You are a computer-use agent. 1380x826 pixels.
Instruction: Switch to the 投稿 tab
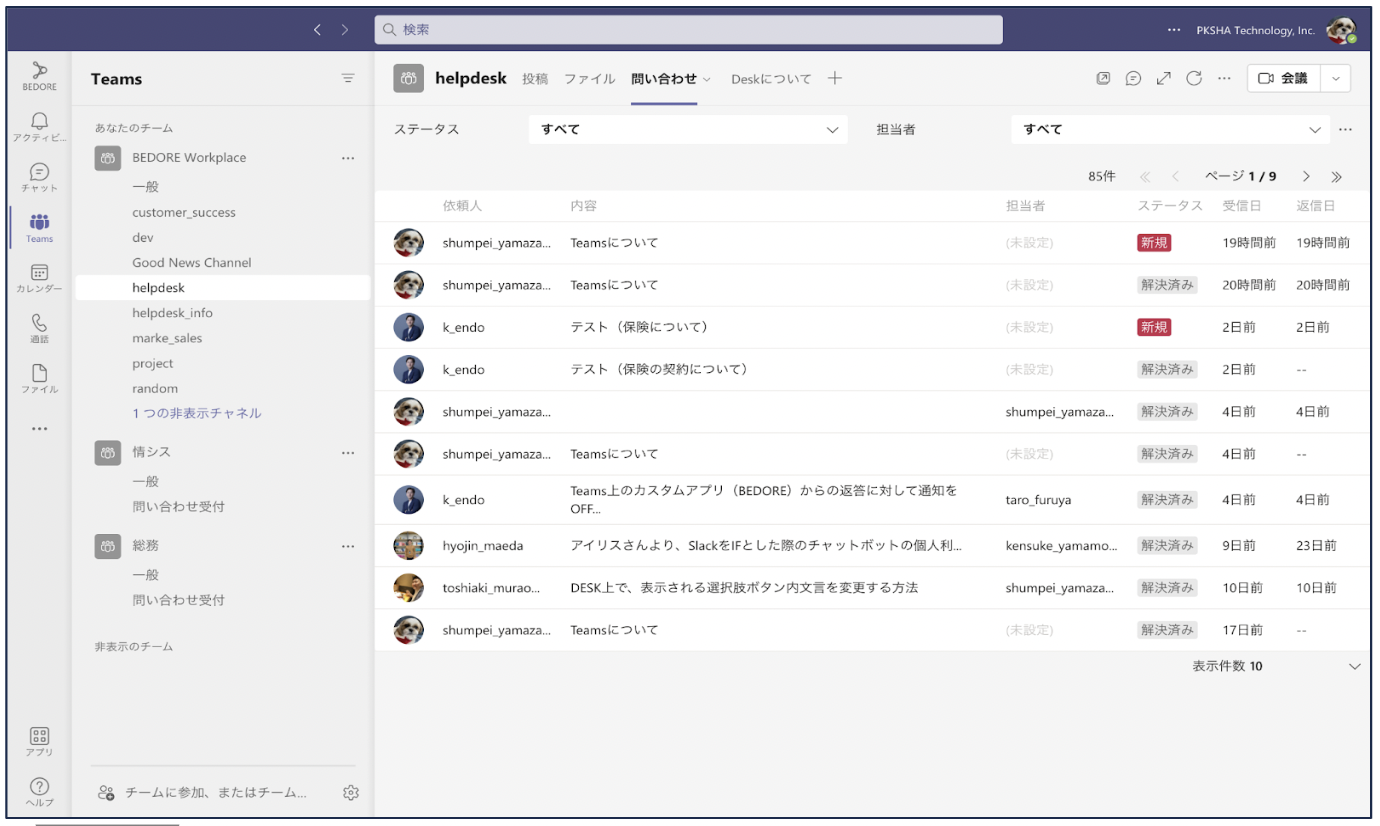click(x=535, y=79)
